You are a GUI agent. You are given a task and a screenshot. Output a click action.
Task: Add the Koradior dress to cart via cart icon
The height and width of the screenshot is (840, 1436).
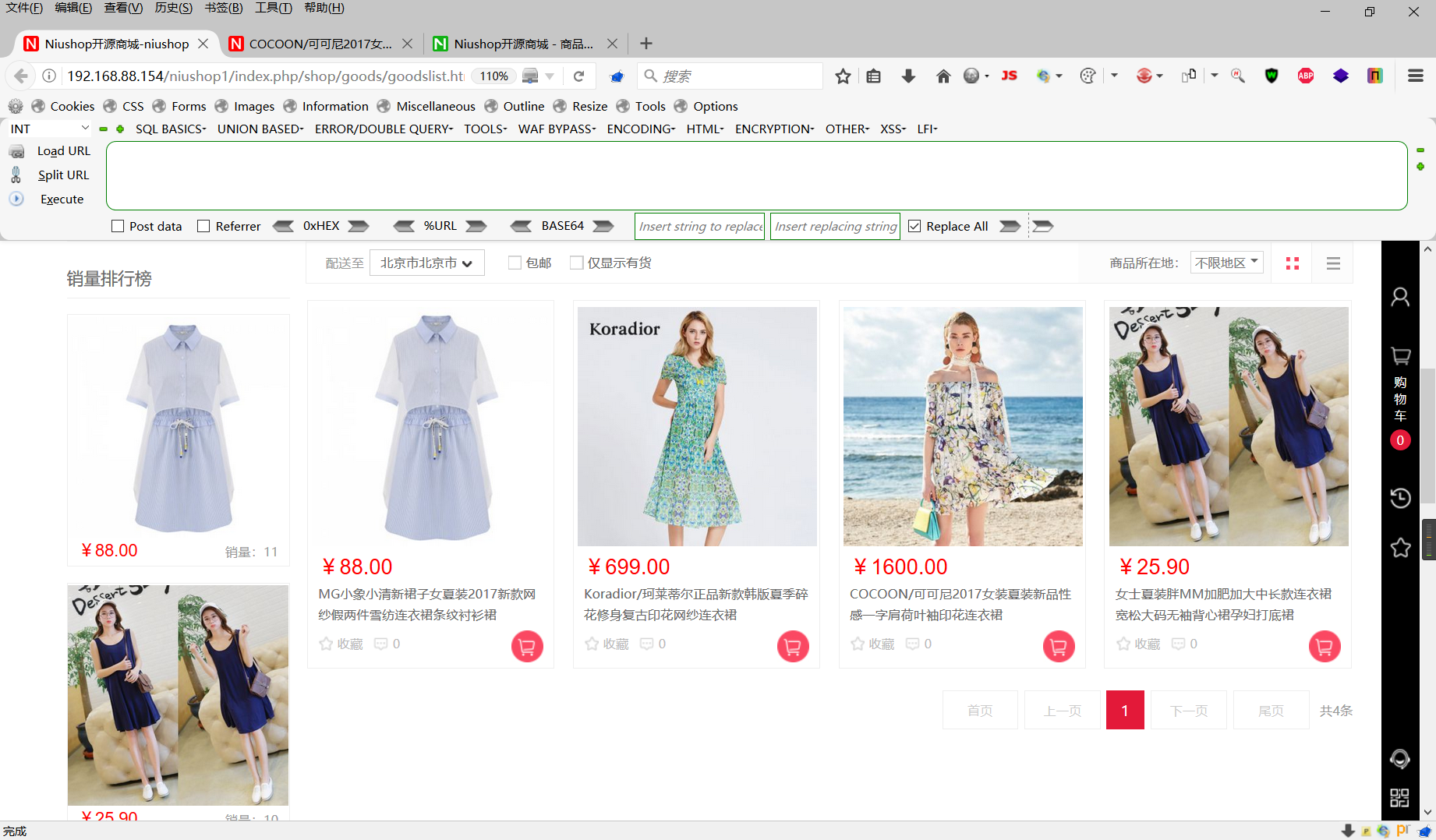792,646
